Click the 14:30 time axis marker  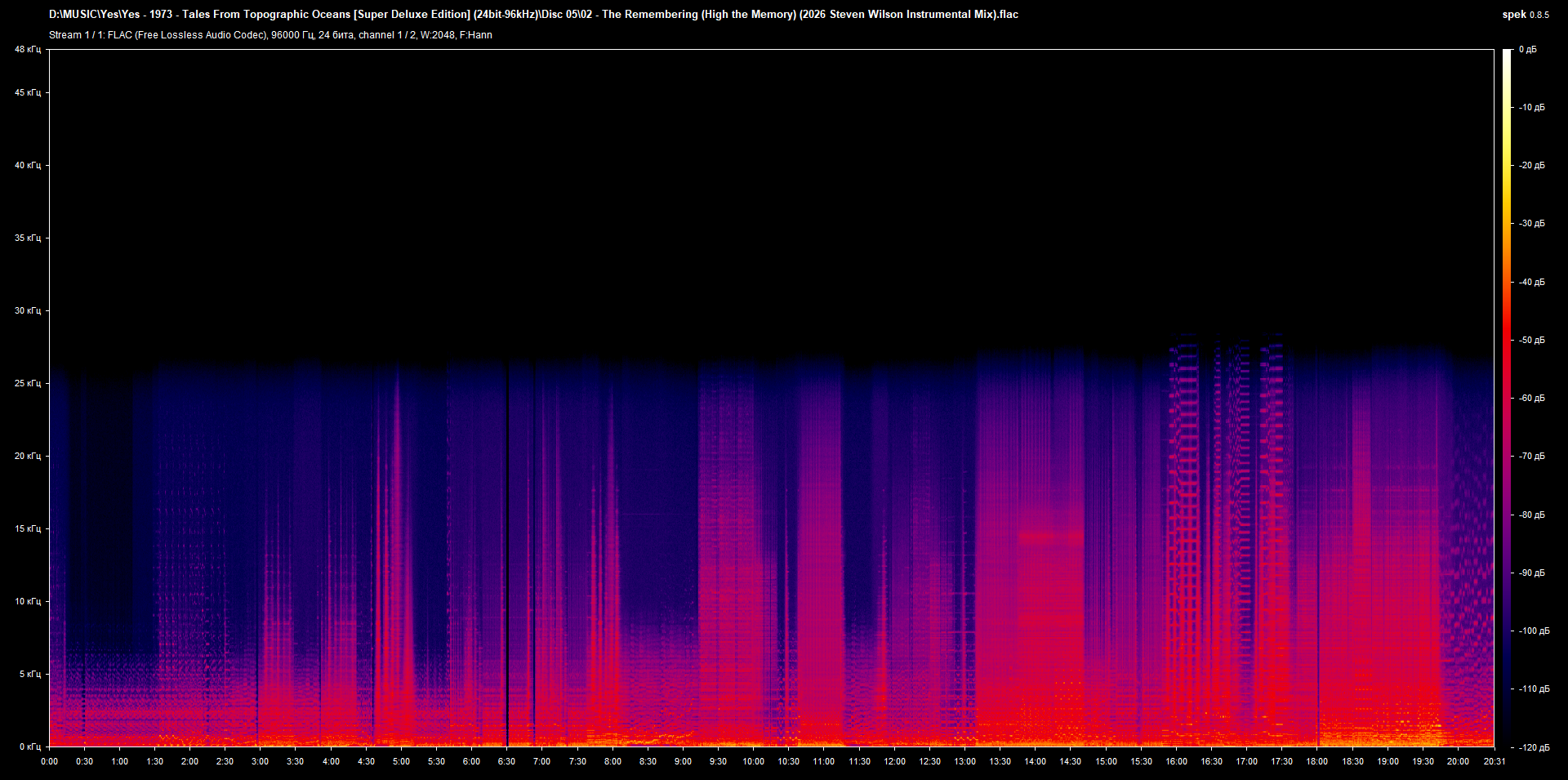tap(1070, 762)
